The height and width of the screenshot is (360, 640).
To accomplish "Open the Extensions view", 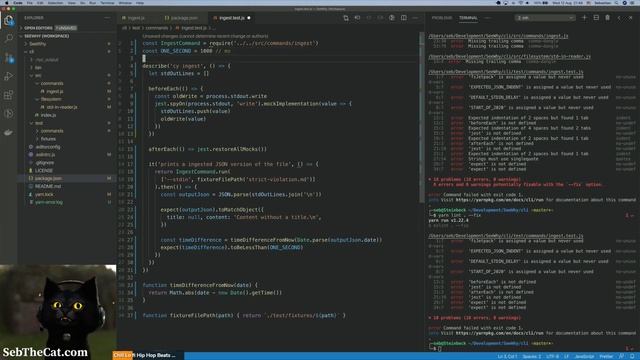I will (9, 95).
